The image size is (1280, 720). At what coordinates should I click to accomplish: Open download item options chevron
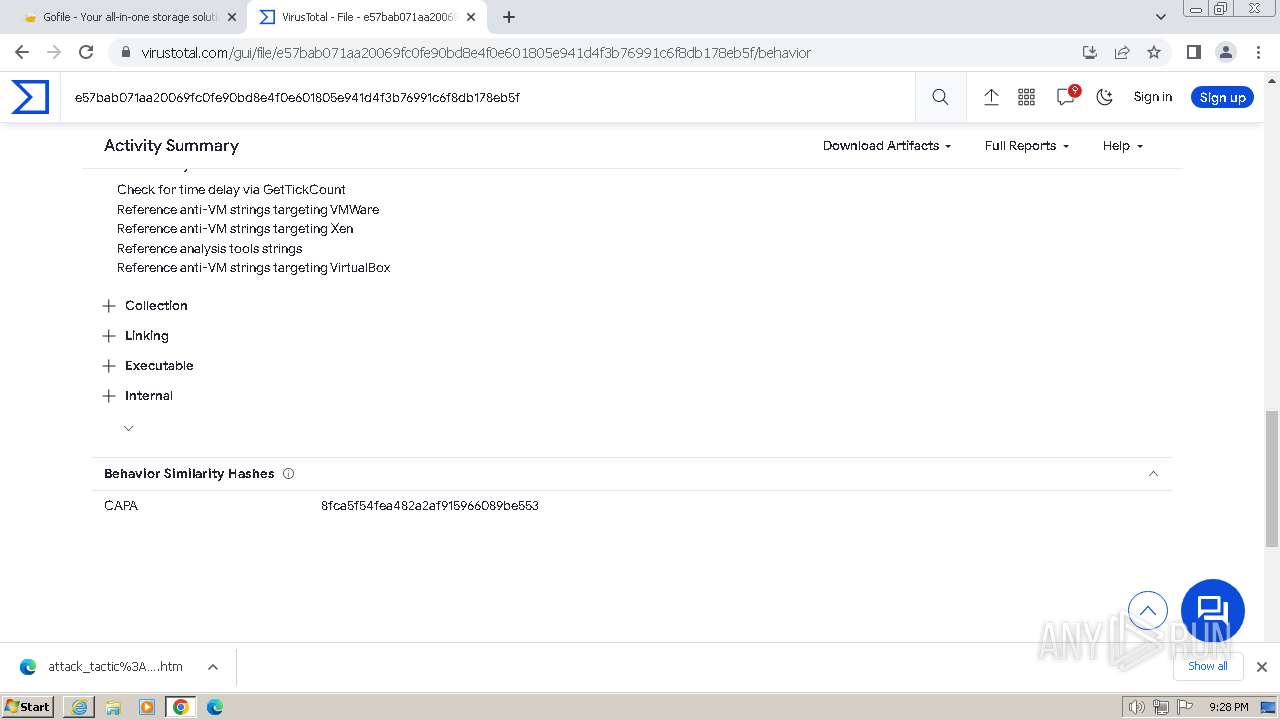coord(213,667)
